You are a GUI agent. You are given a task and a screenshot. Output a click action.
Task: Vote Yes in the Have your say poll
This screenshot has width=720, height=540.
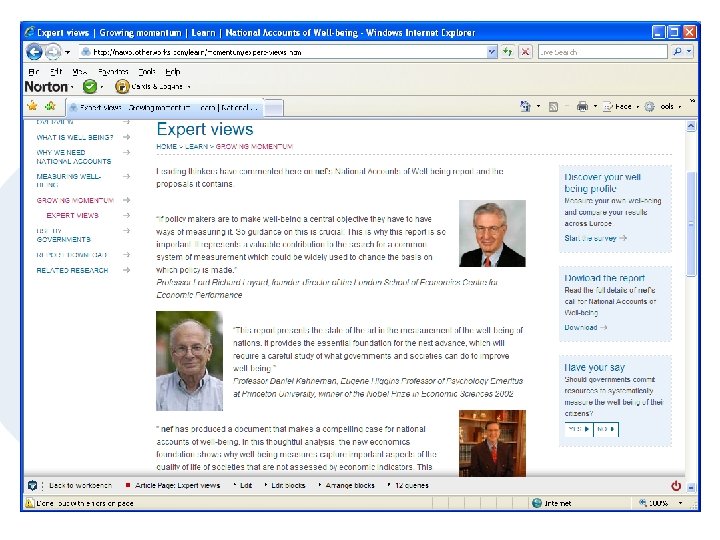[x=579, y=429]
